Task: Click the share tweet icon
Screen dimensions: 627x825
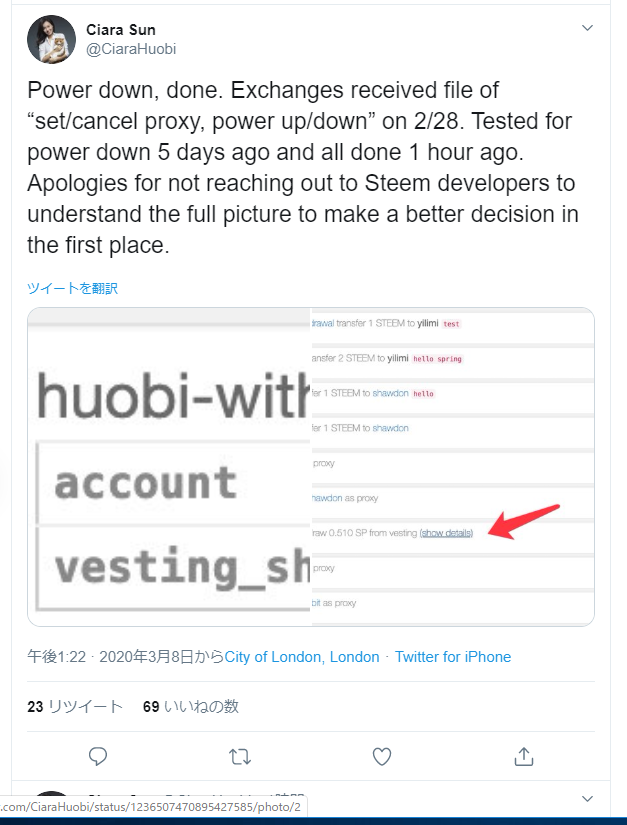Action: tap(523, 756)
